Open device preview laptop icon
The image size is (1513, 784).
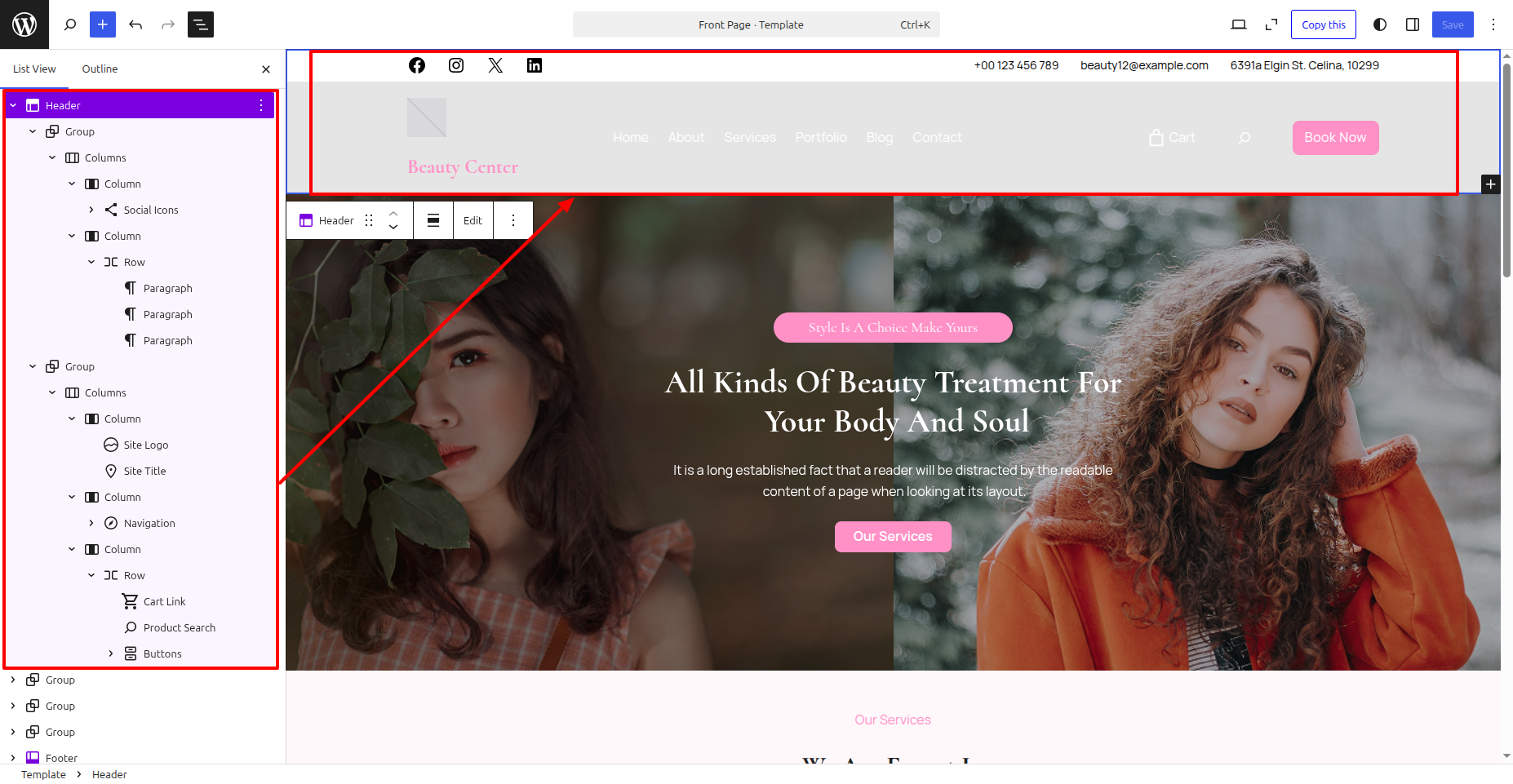point(1238,24)
